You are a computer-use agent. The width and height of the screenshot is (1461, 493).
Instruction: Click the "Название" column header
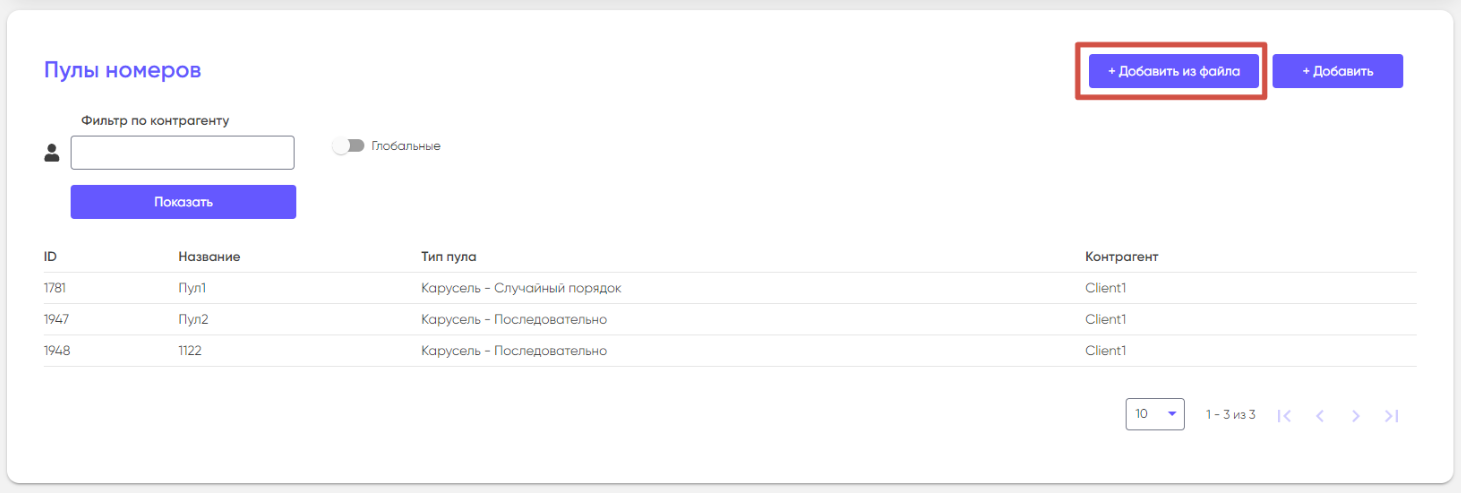(209, 257)
